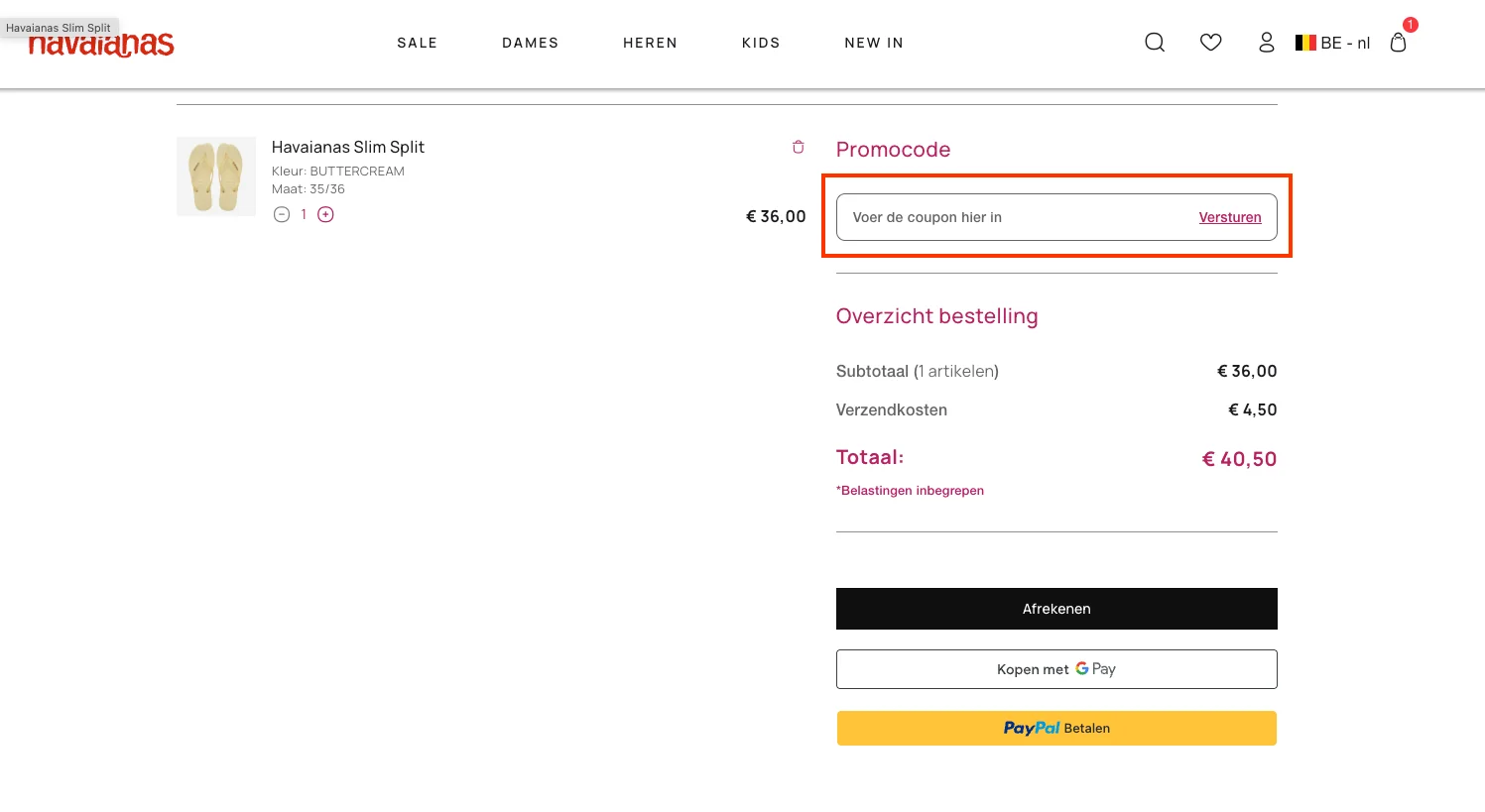This screenshot has height=812, width=1485.
Task: Open the Slim Split product thumbnail
Action: [x=216, y=176]
